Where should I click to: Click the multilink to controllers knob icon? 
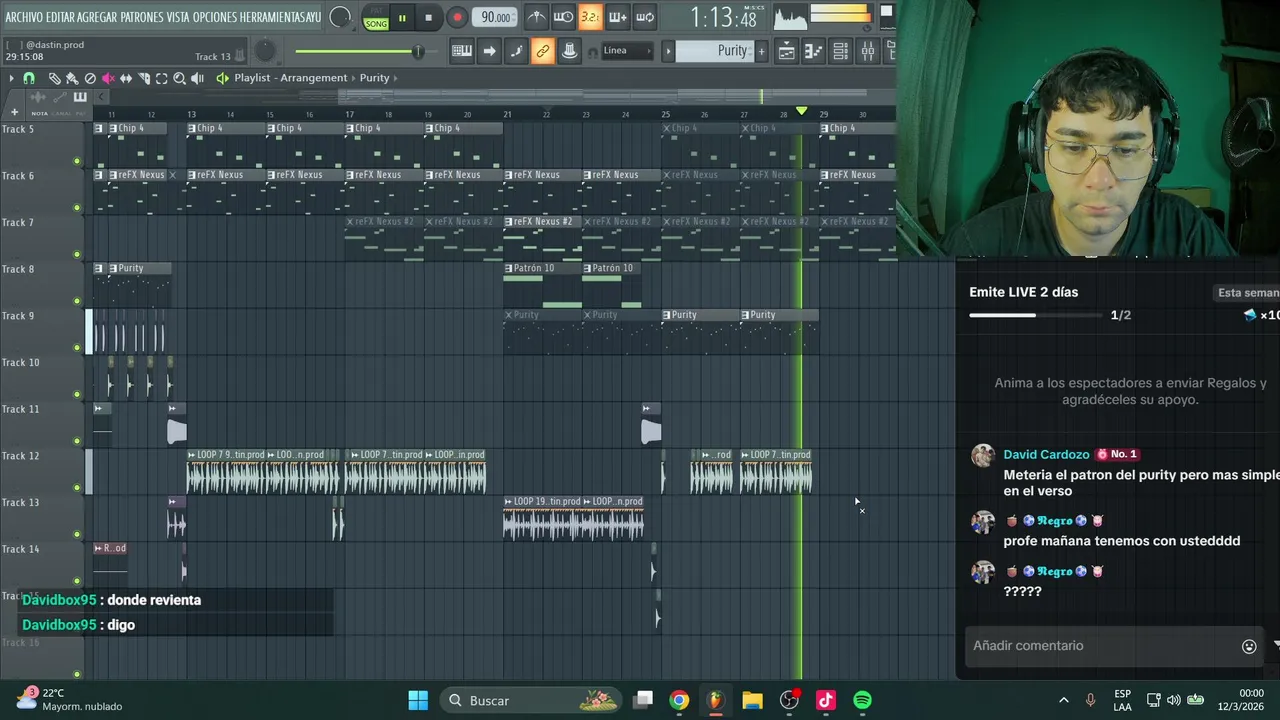(x=569, y=51)
